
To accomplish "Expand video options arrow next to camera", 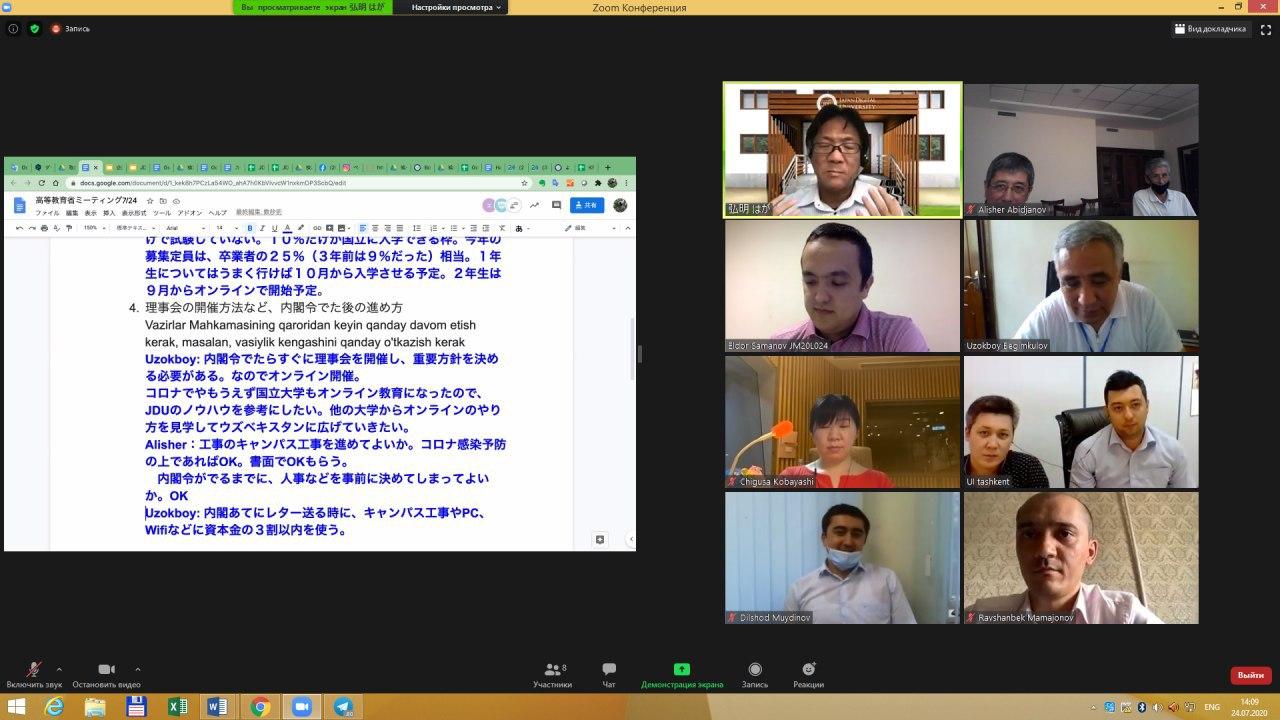I will pyautogui.click(x=137, y=669).
